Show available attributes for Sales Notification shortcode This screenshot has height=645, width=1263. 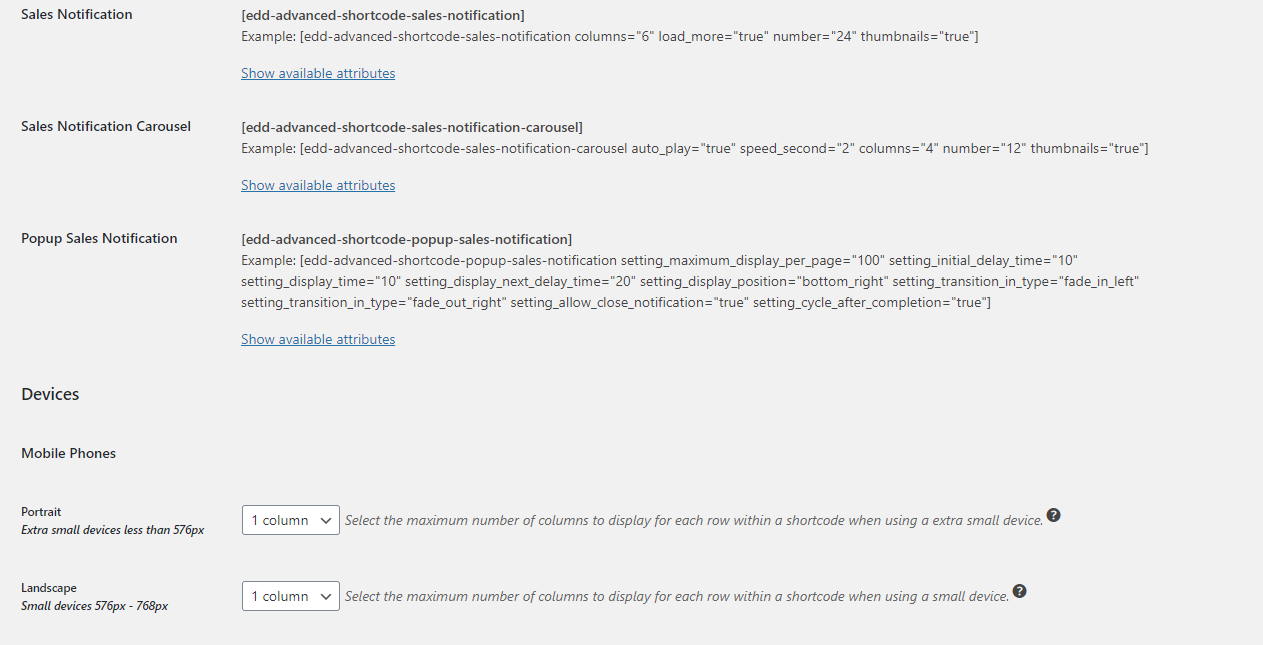[318, 73]
